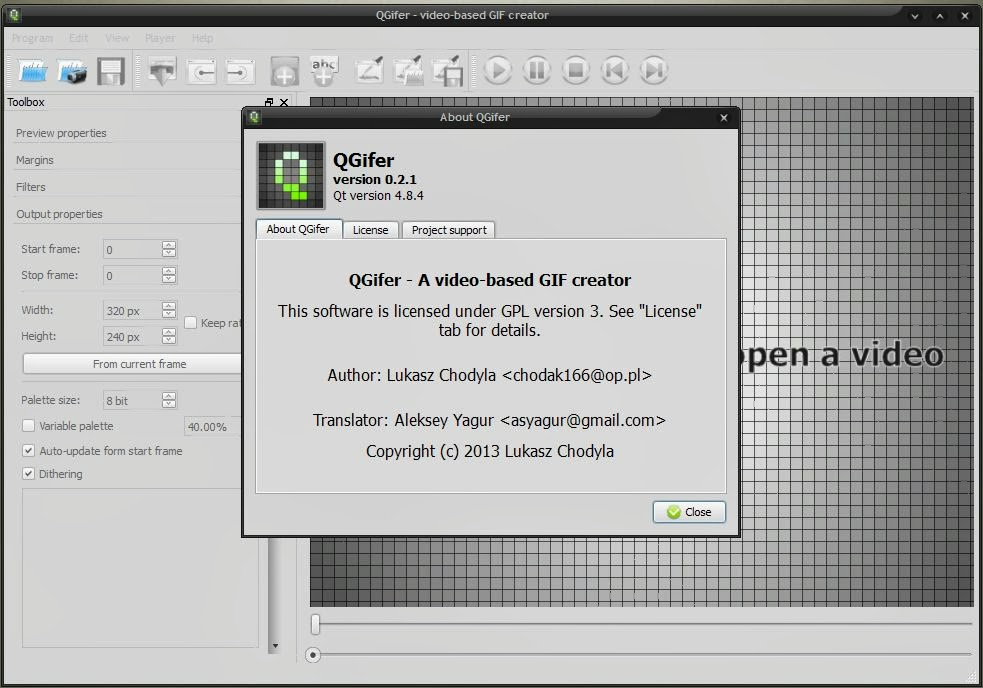Expand Filters section in Toolbox
Viewport: 983px width, 688px height.
click(31, 187)
